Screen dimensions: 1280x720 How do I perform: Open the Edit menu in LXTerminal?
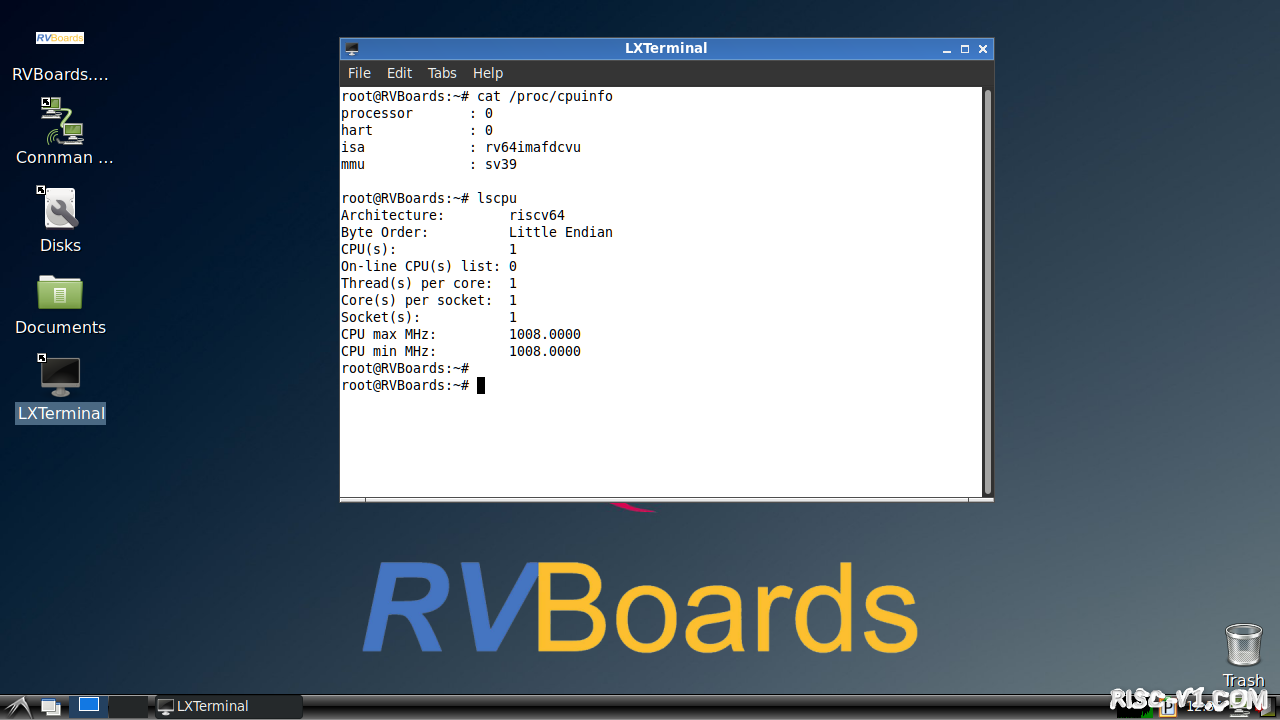pyautogui.click(x=399, y=73)
